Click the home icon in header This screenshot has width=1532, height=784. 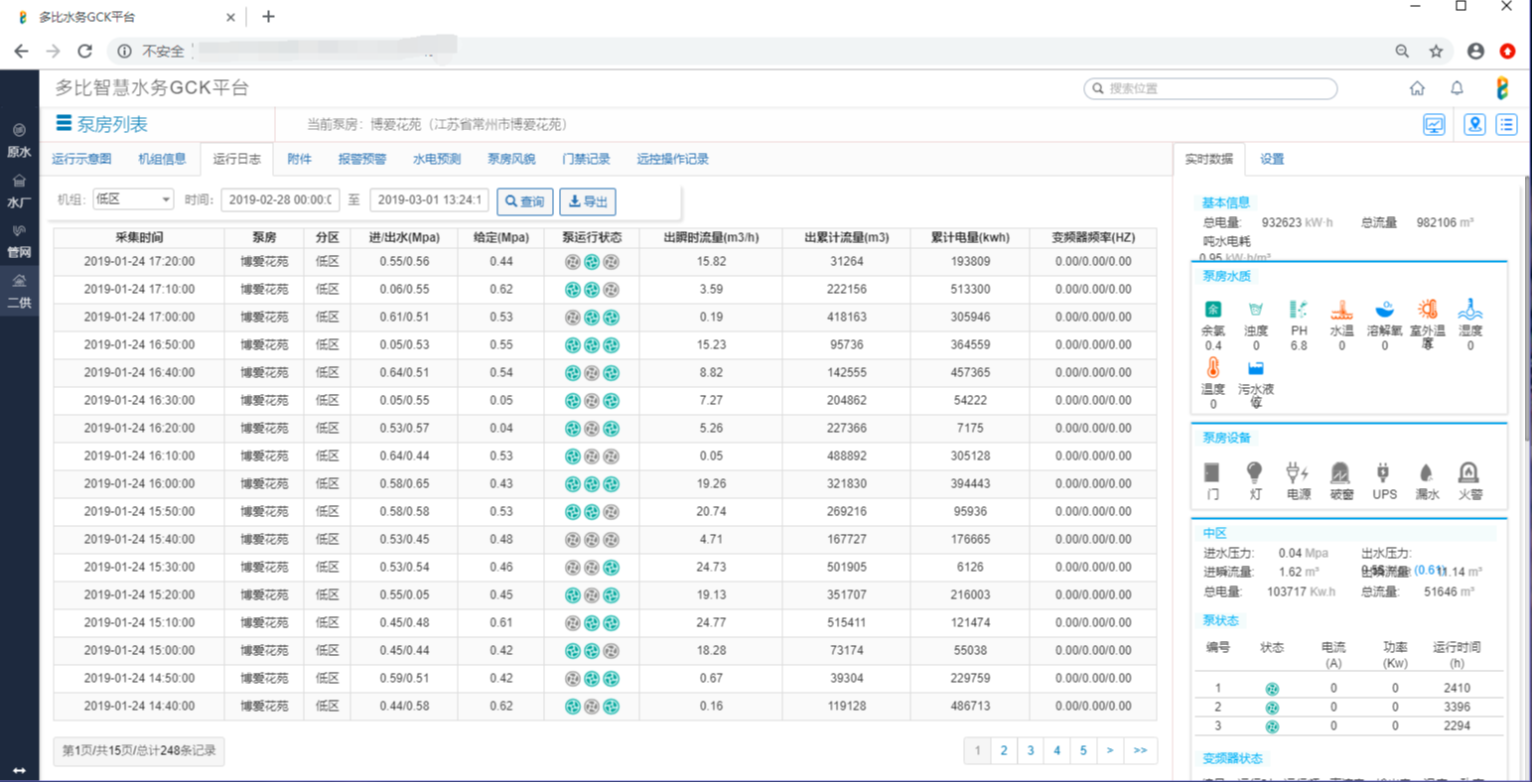pyautogui.click(x=1417, y=88)
